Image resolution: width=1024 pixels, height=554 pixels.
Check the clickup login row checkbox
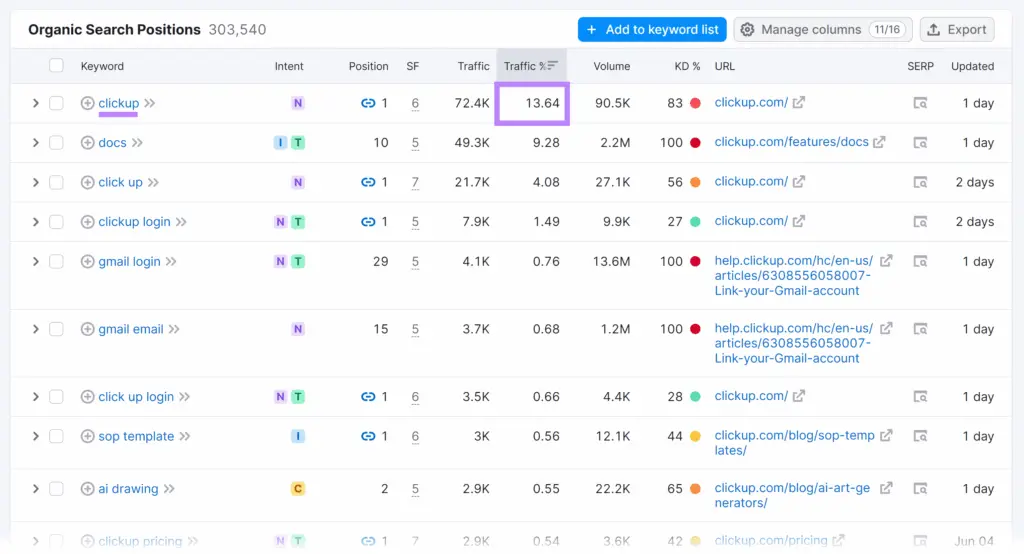(56, 222)
